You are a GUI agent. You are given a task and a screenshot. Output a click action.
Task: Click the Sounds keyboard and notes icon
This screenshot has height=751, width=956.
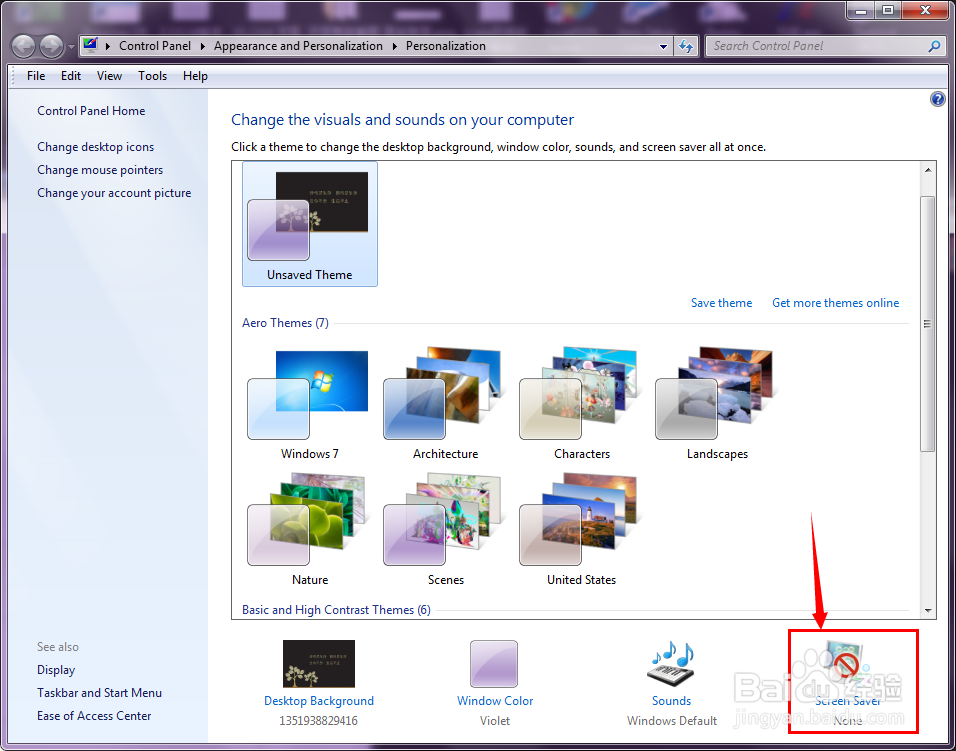point(671,664)
